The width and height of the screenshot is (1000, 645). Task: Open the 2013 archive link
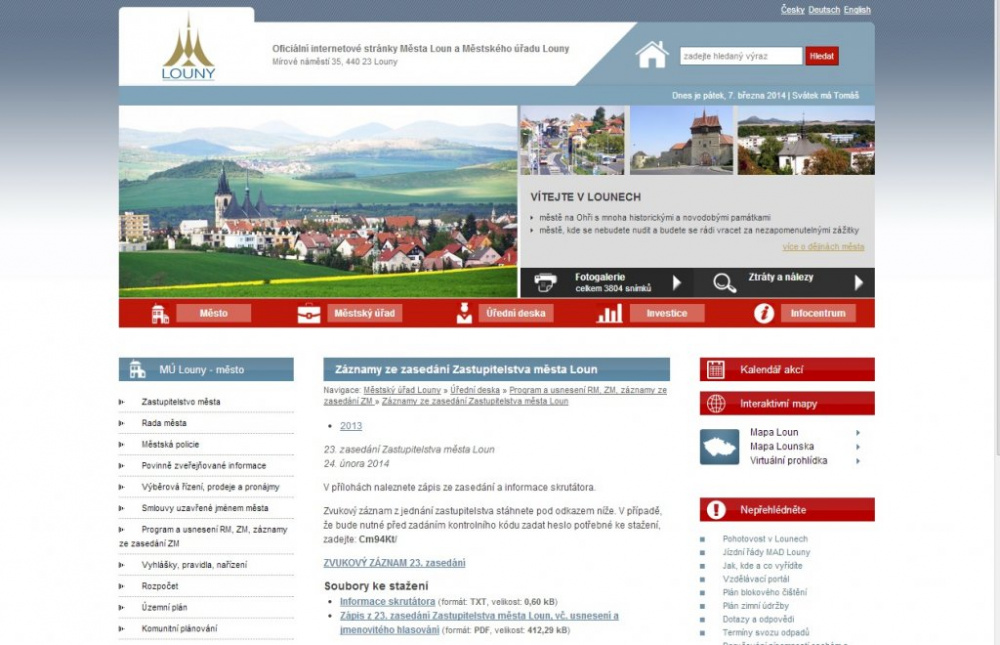(x=351, y=426)
